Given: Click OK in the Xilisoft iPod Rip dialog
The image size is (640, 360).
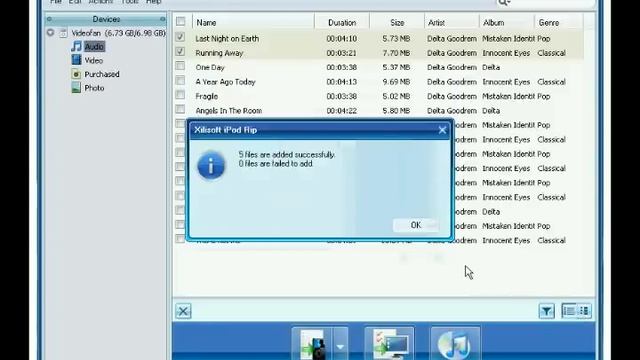Looking at the screenshot, I should [416, 225].
